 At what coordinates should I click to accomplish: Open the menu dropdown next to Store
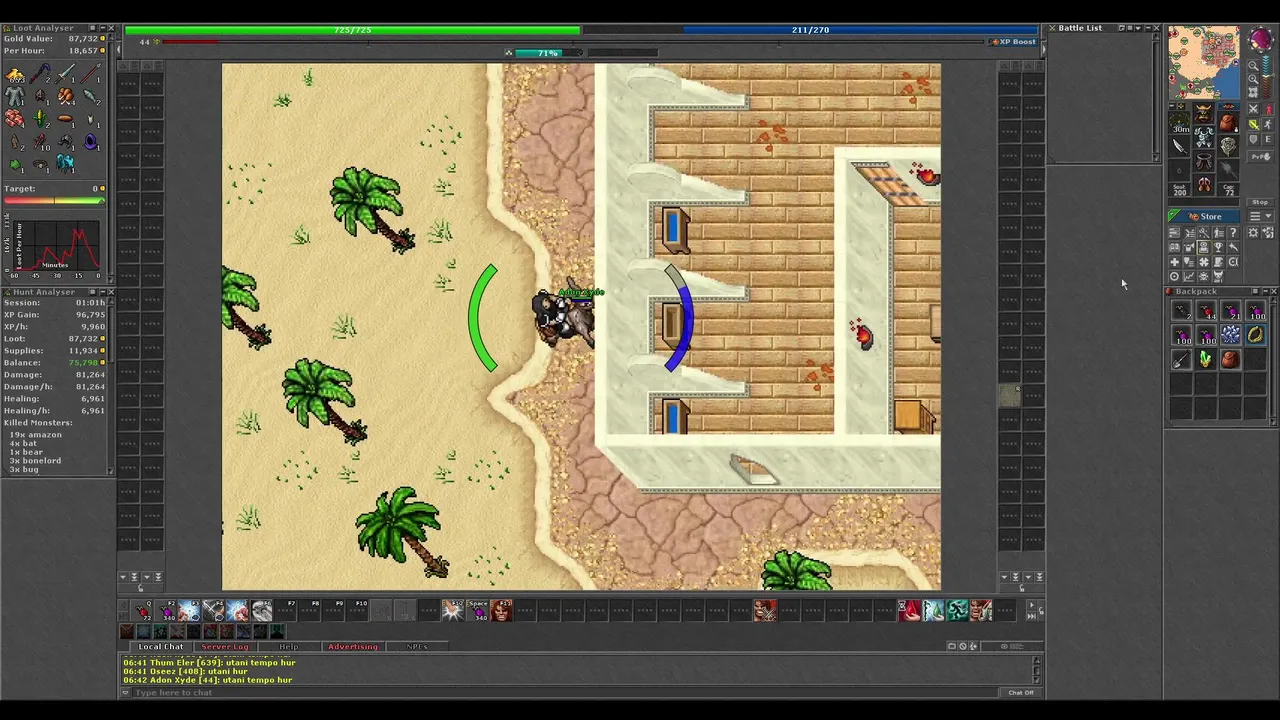click(1260, 216)
